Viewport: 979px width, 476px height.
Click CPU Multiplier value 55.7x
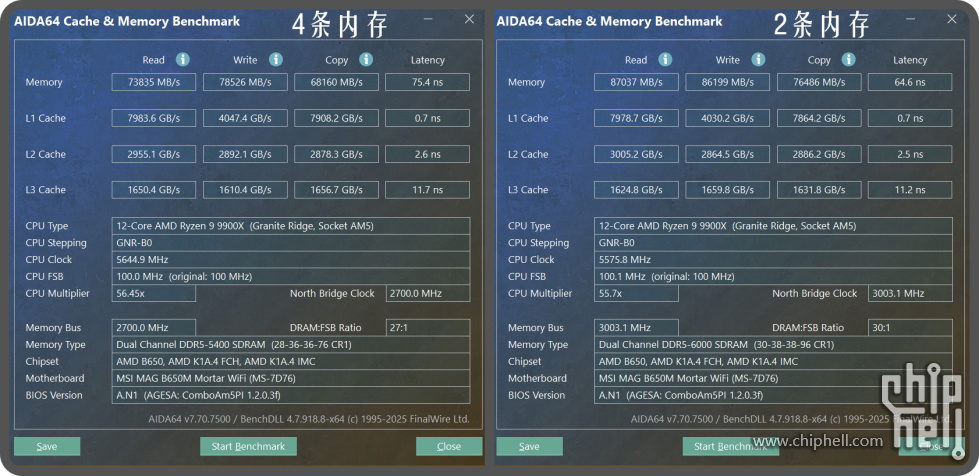tap(636, 294)
